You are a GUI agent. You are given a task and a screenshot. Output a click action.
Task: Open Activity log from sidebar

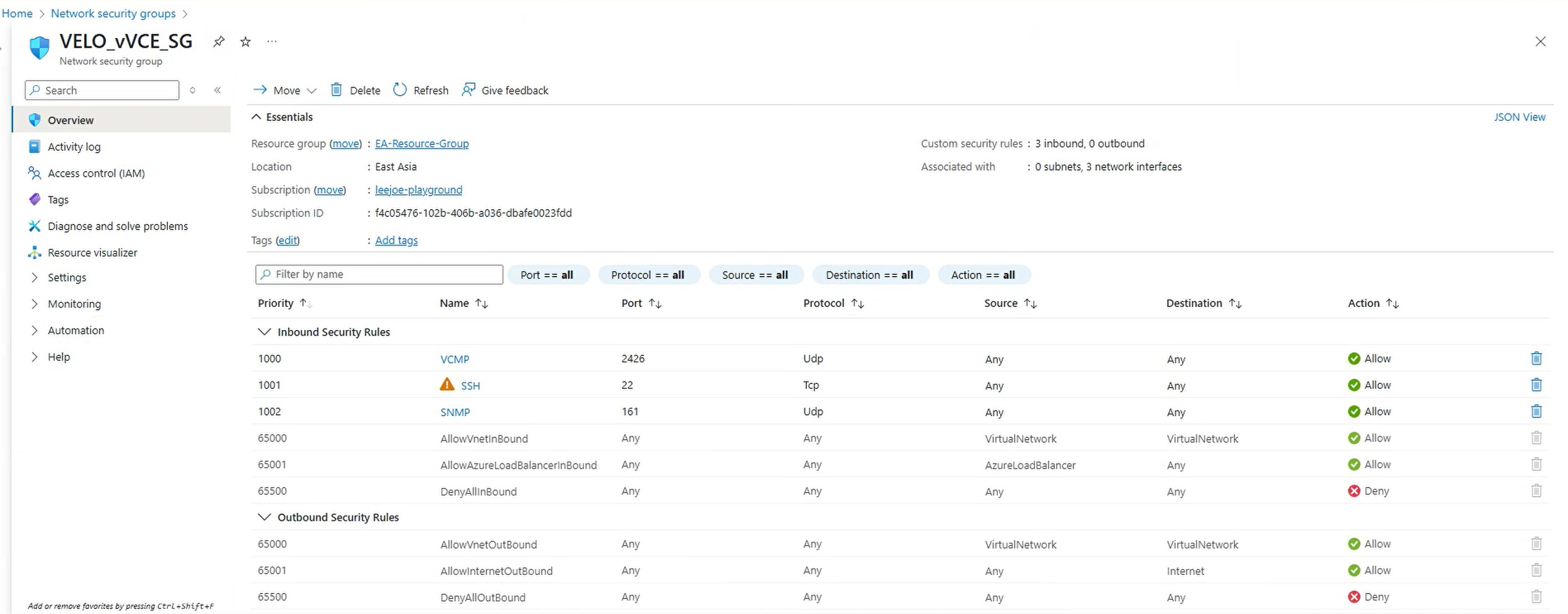coord(74,147)
